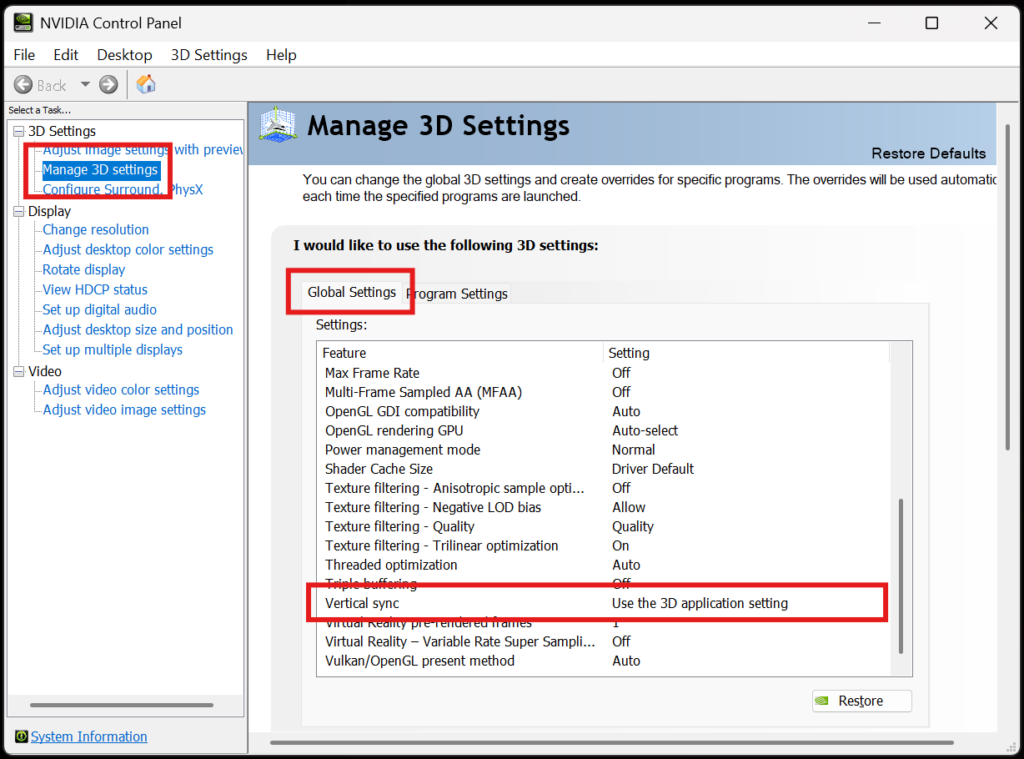Open Change resolution in the task tree
1024x759 pixels.
coord(95,230)
